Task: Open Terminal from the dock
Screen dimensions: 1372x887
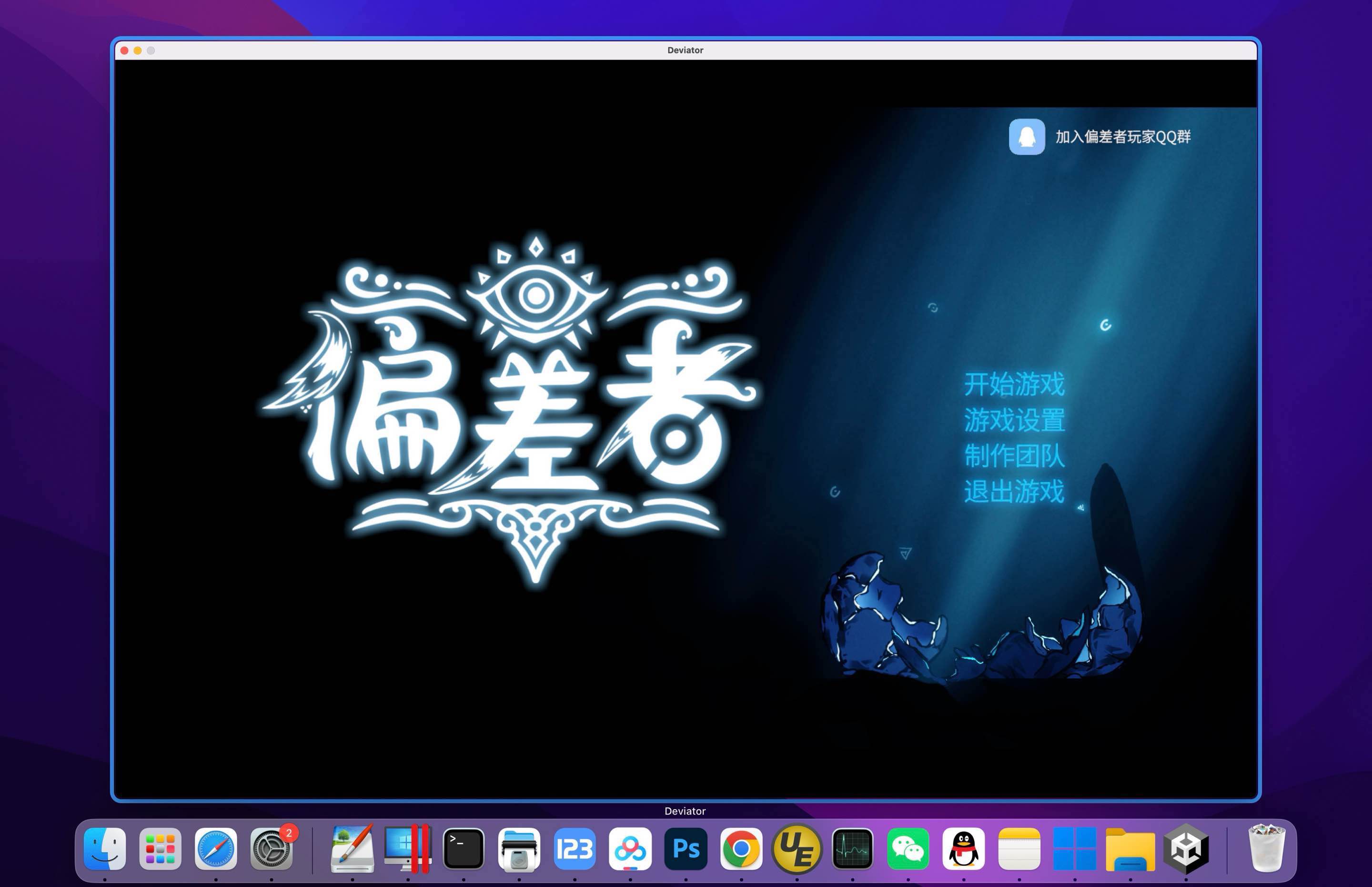Action: click(x=464, y=849)
